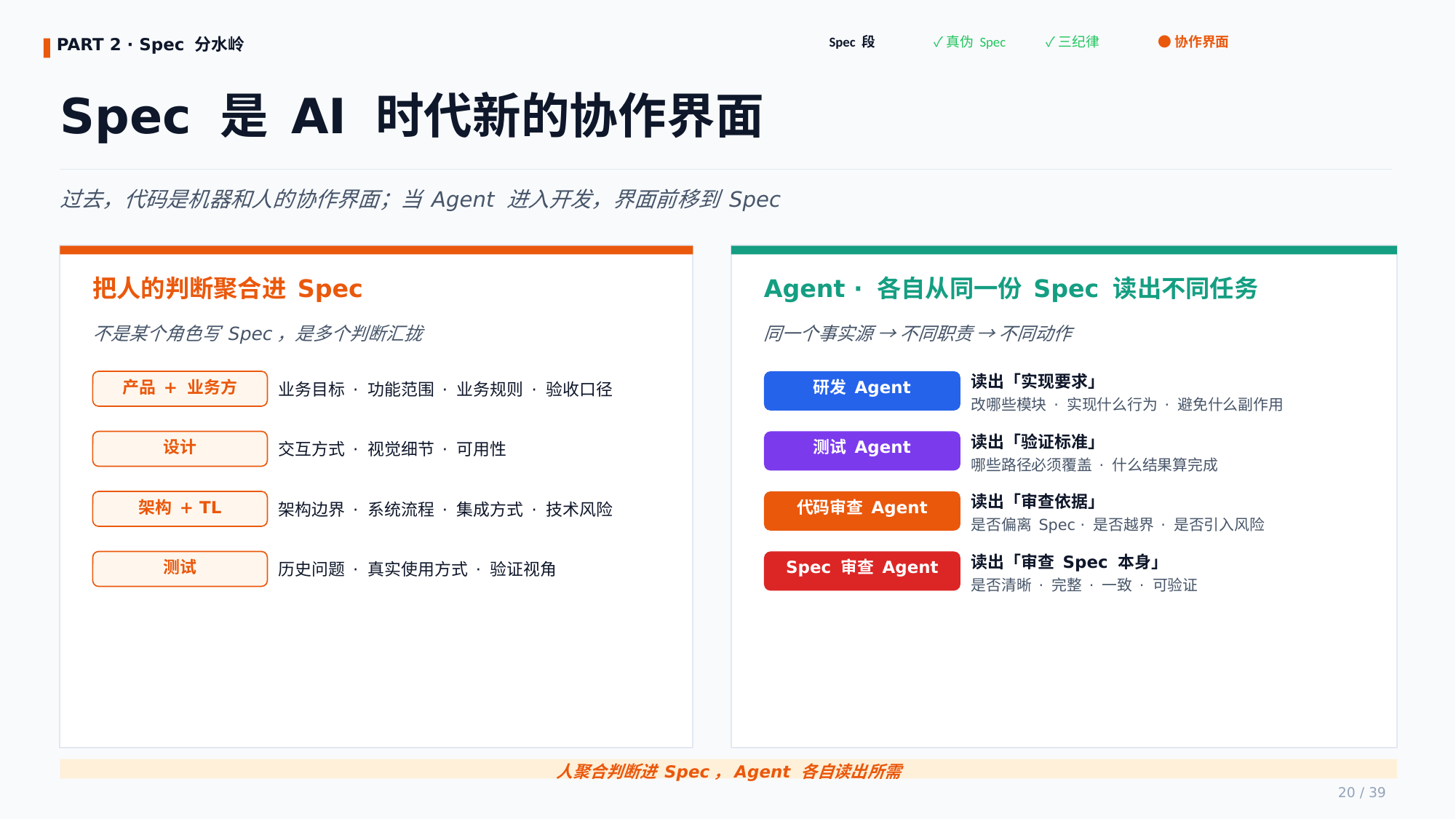Image resolution: width=1456 pixels, height=819 pixels.
Task: Click the purple '测试 Agent' badge
Action: click(862, 450)
